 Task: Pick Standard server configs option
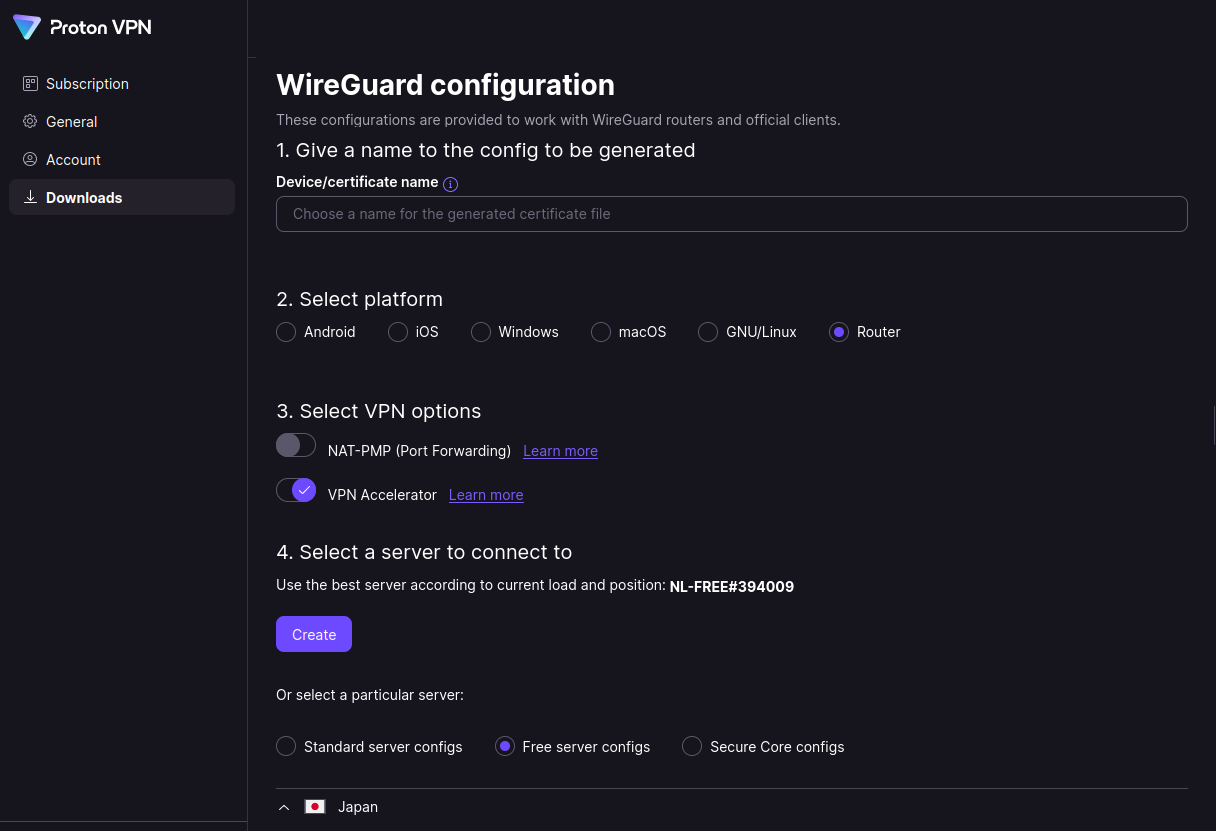point(286,747)
